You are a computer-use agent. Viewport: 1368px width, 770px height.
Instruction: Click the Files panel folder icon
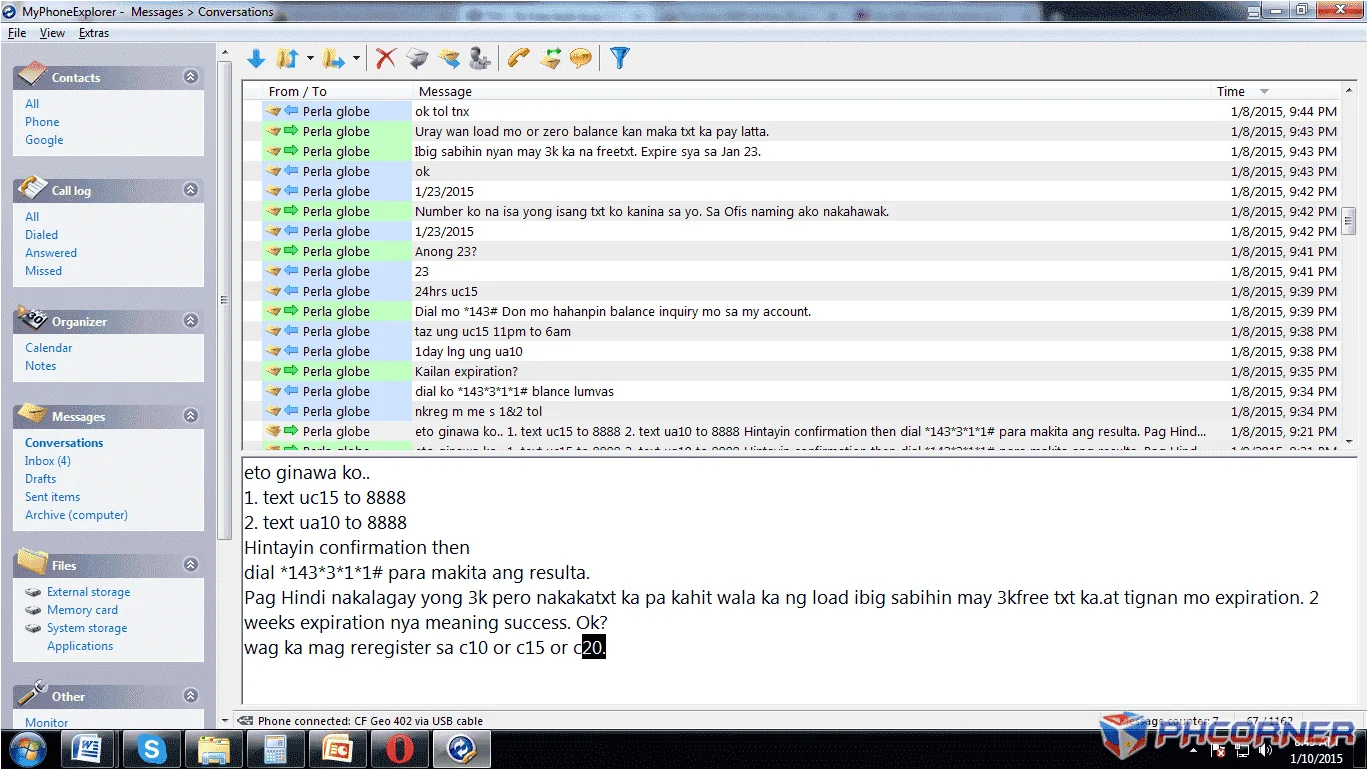pyautogui.click(x=32, y=562)
